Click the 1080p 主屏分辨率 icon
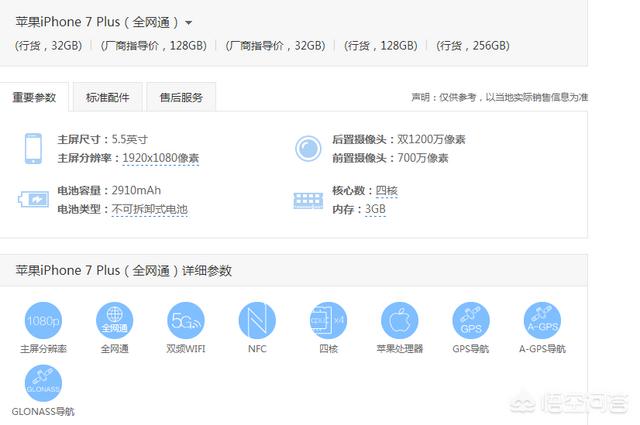640x425 pixels. (43, 320)
